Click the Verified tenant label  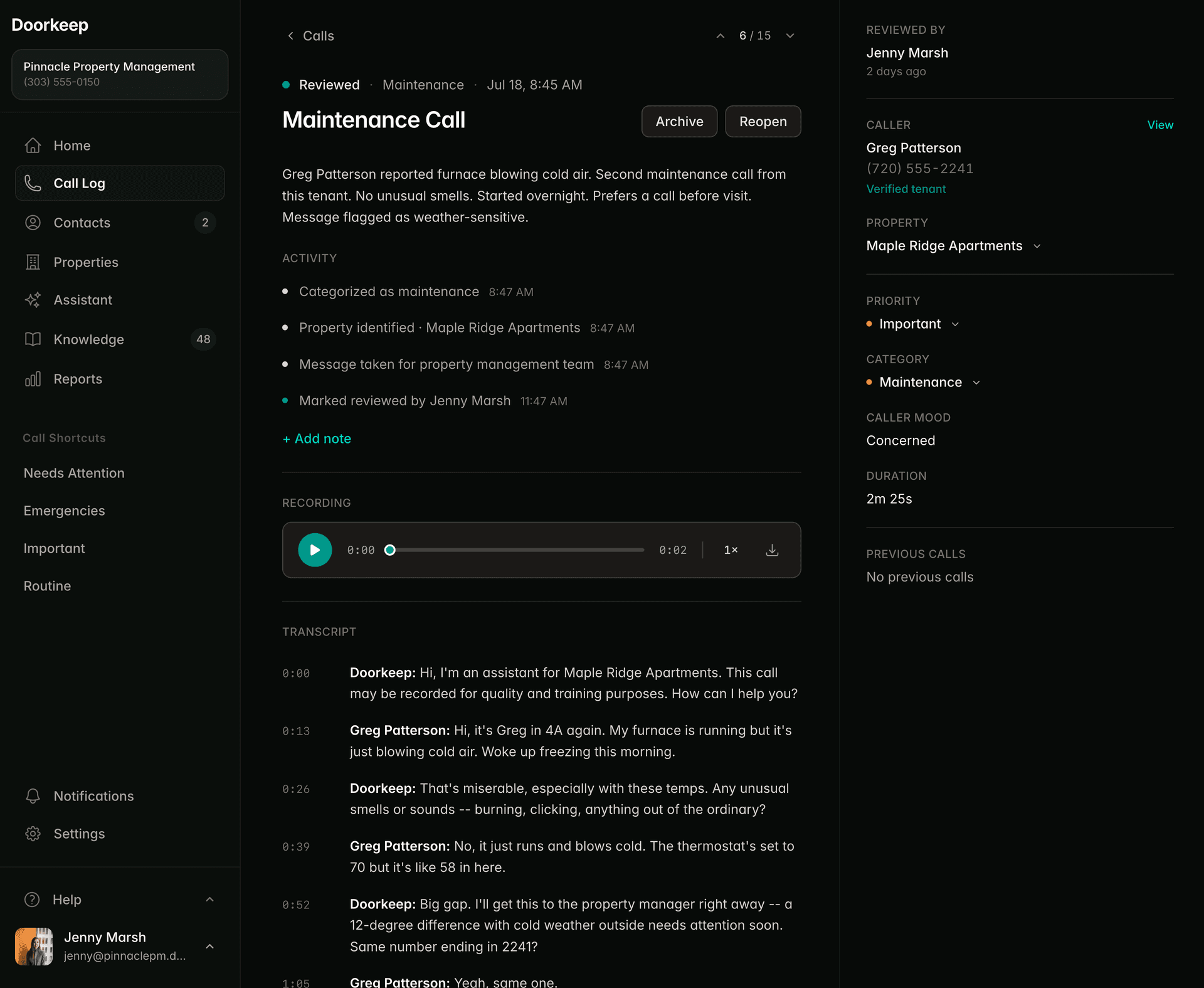906,189
